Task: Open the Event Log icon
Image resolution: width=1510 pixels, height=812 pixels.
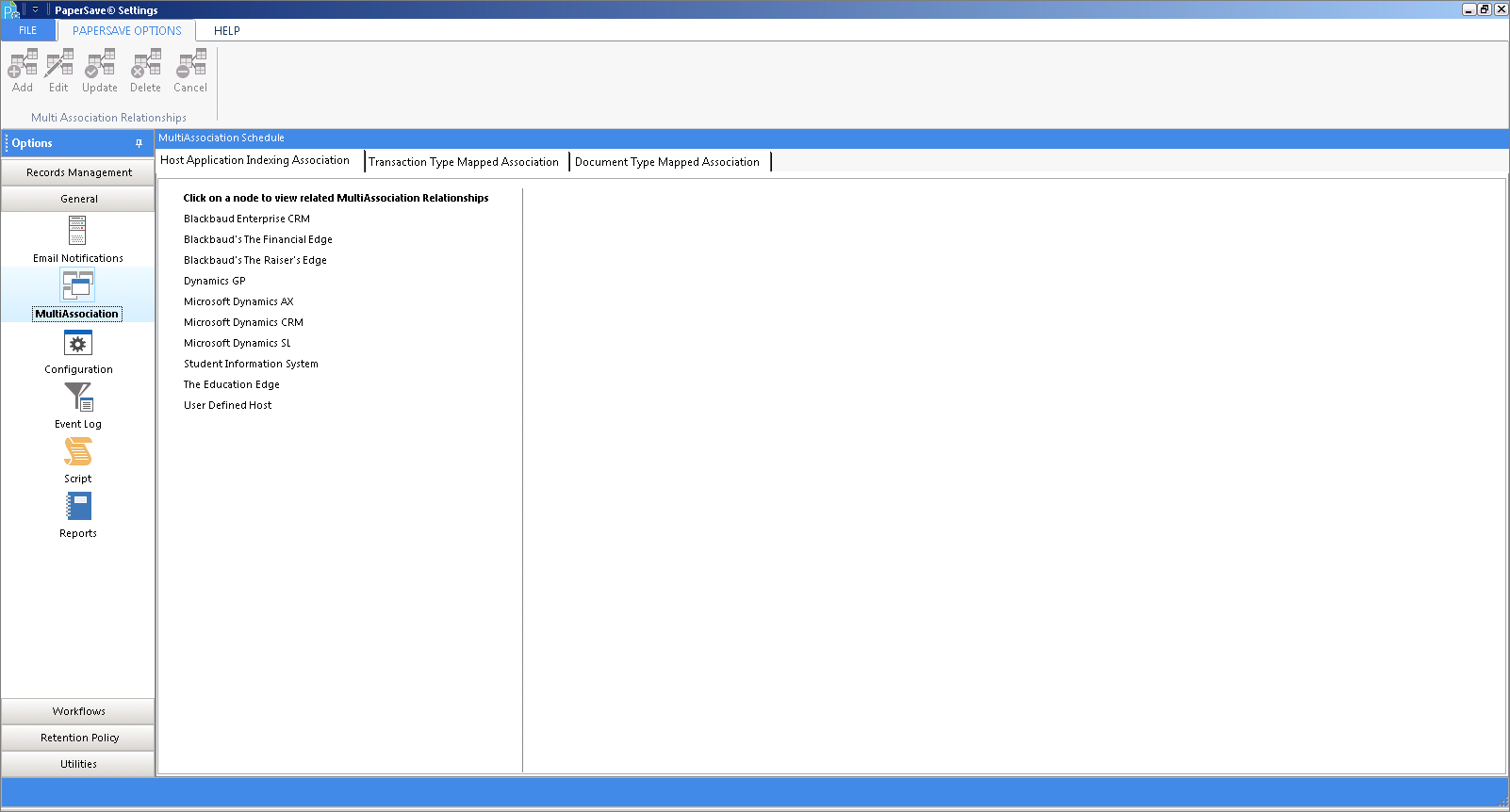Action: point(78,397)
